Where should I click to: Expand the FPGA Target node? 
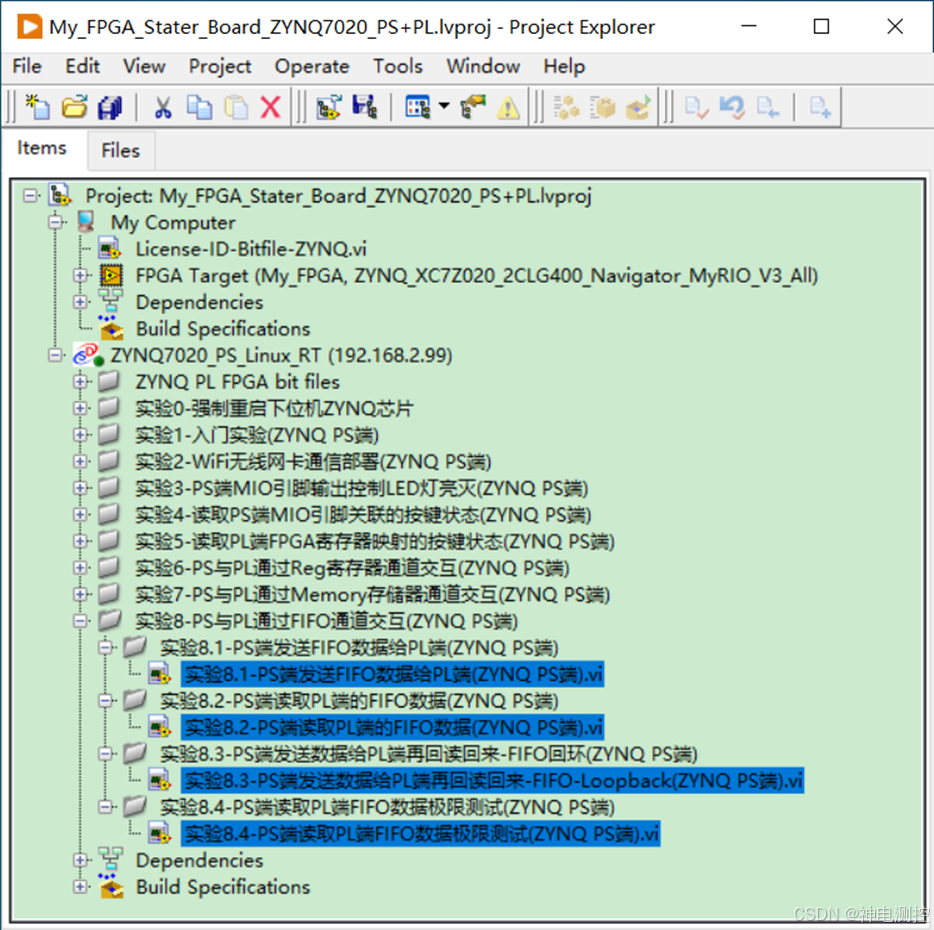[80, 275]
